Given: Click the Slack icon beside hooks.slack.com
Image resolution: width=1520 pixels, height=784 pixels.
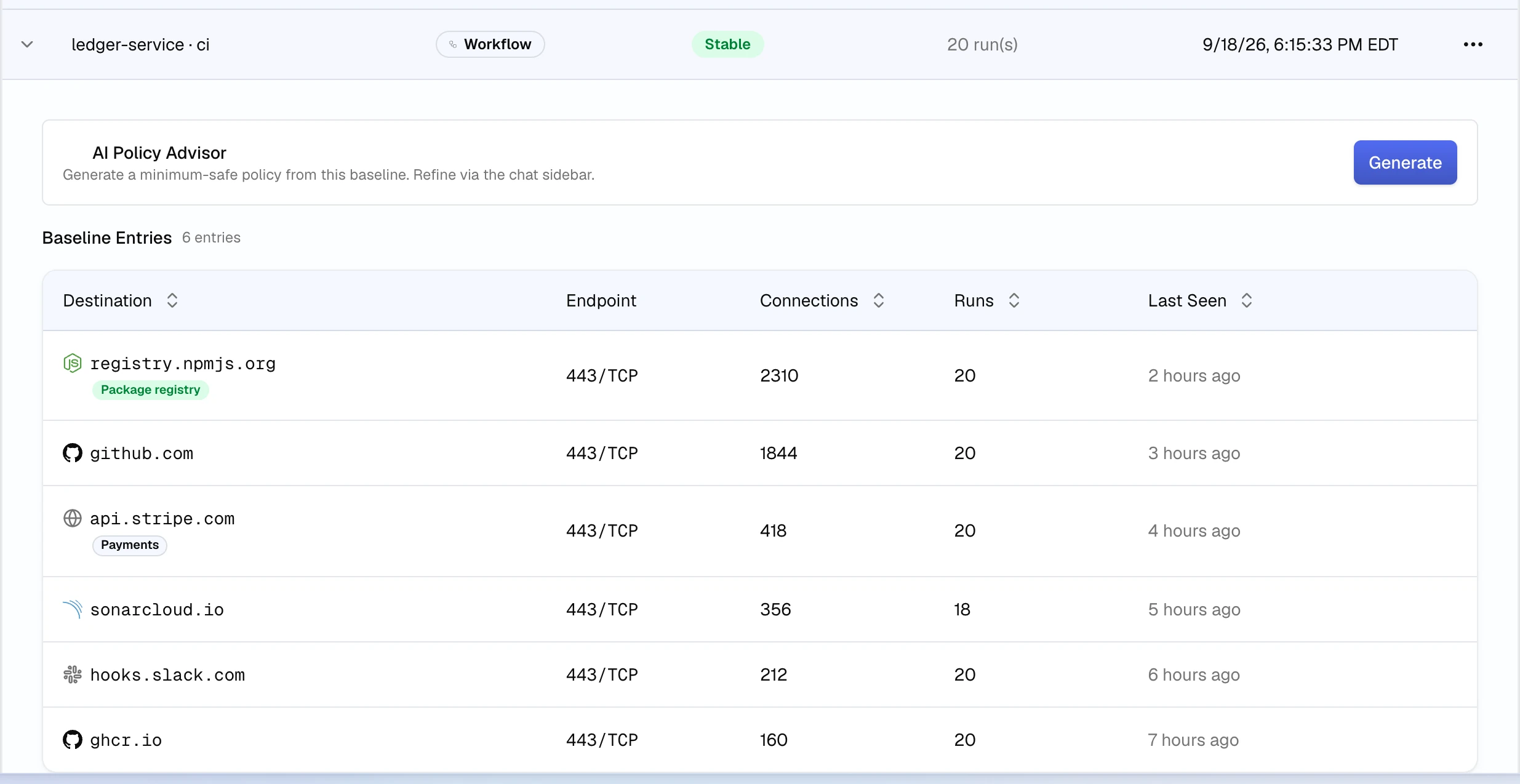Looking at the screenshot, I should click(73, 674).
